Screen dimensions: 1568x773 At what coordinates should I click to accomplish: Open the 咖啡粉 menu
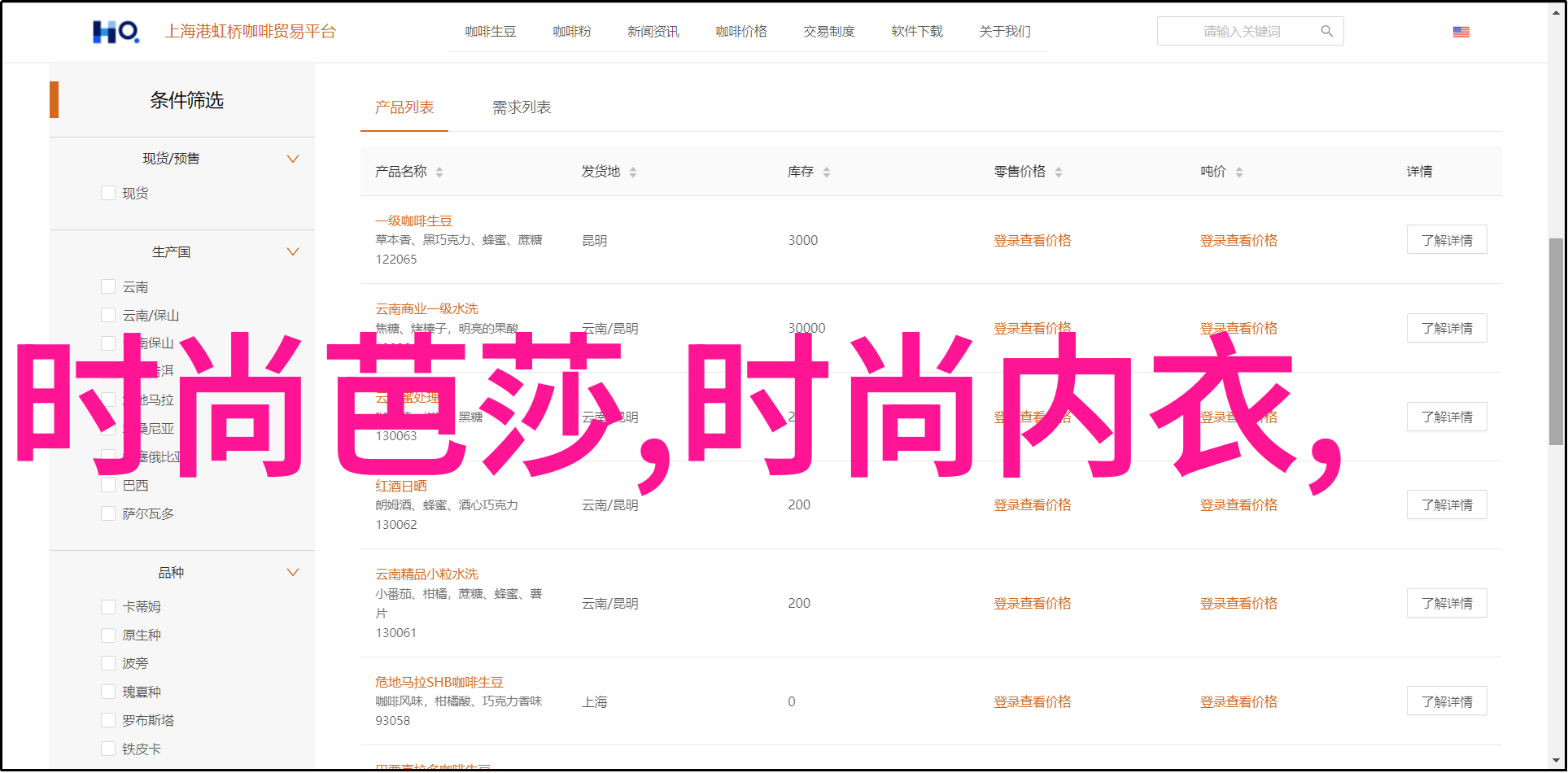pos(572,32)
